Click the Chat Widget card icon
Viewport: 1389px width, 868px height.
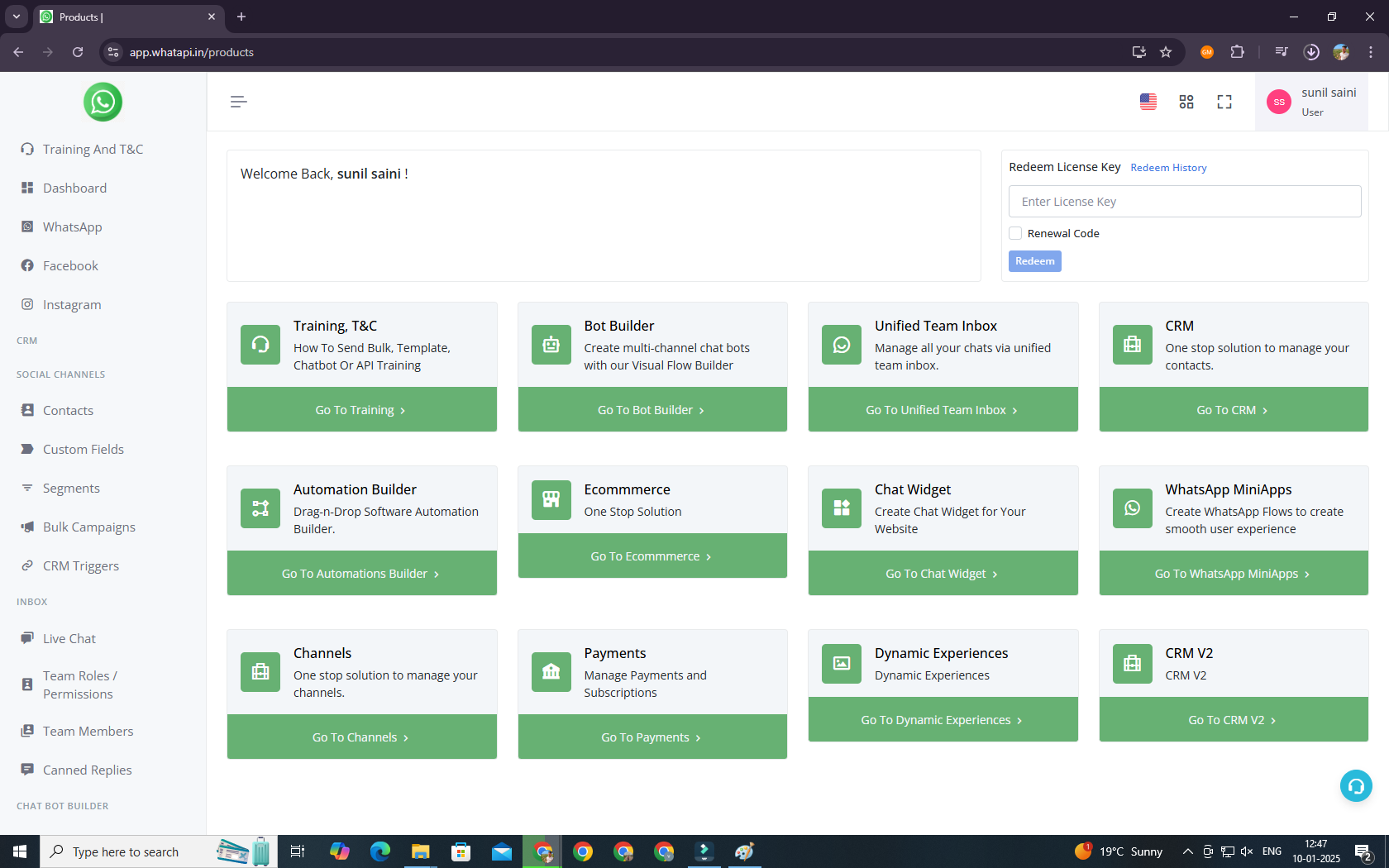842,508
